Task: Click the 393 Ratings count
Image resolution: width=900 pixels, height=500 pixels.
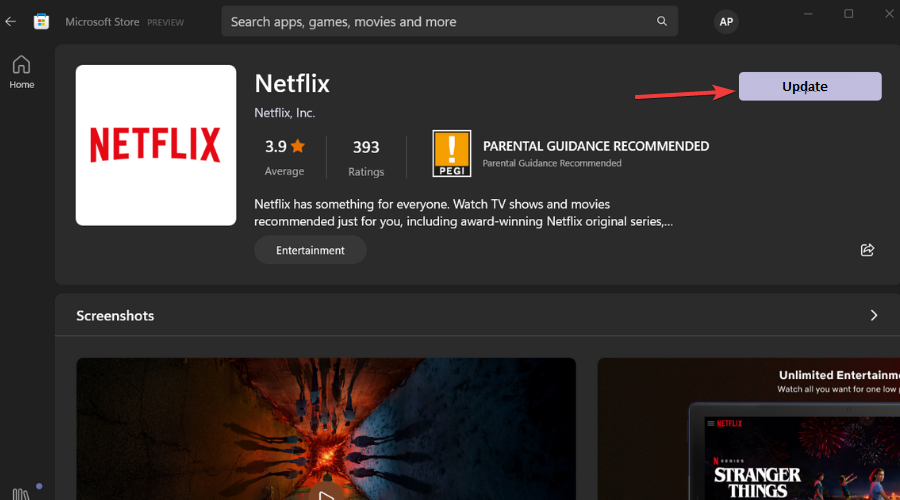Action: (366, 157)
